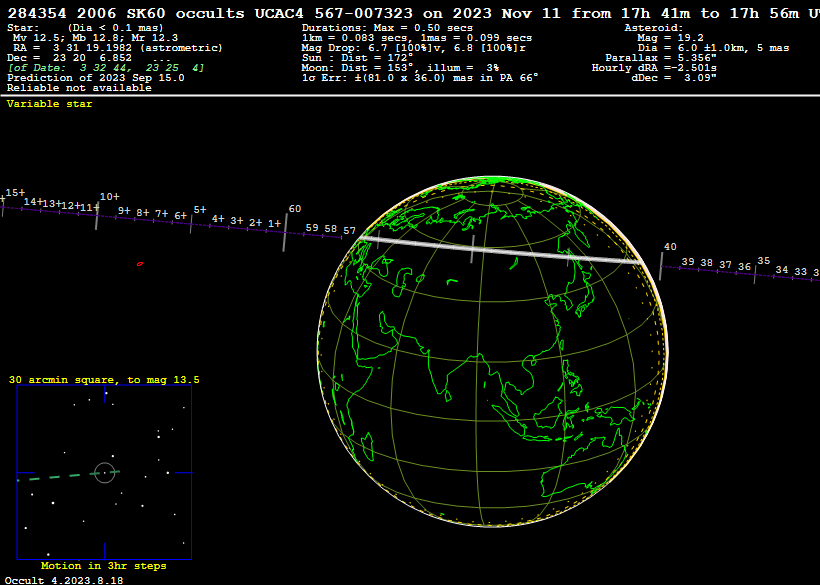The width and height of the screenshot is (820, 585).
Task: Select the '6+' minute marker
Action: (x=180, y=215)
